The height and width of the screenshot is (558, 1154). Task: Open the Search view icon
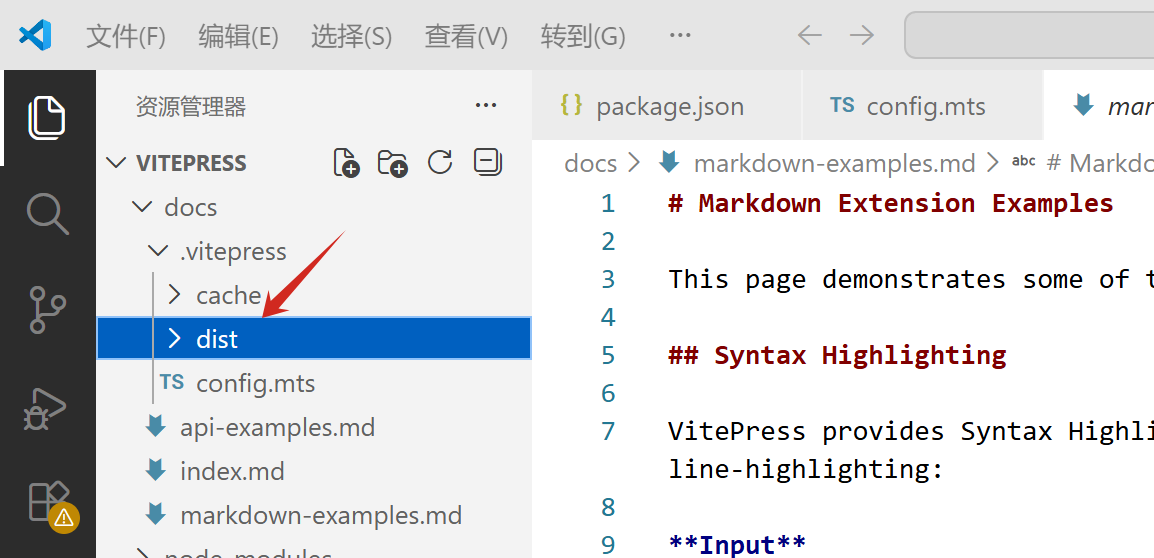tap(47, 213)
